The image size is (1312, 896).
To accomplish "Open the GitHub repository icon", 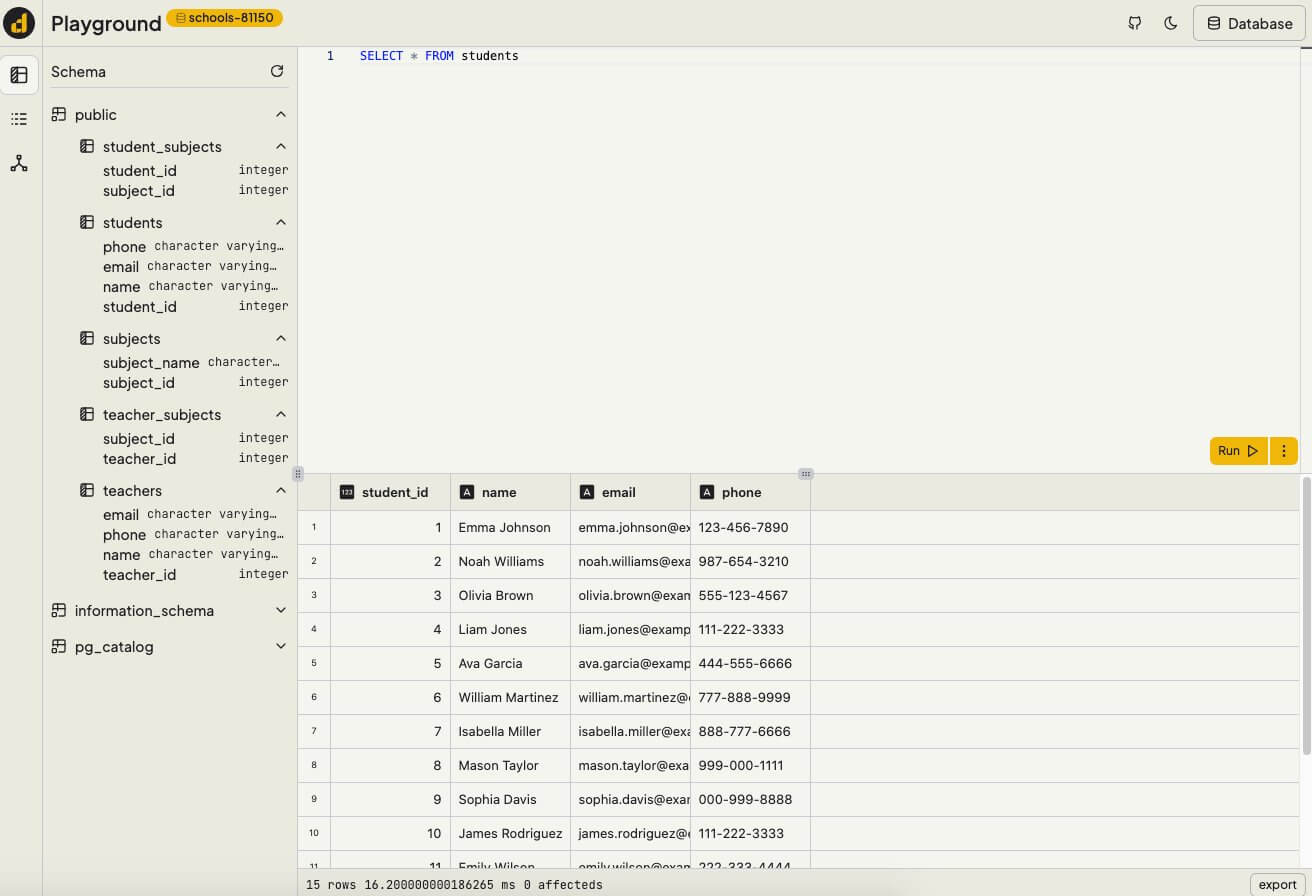I will coord(1134,23).
